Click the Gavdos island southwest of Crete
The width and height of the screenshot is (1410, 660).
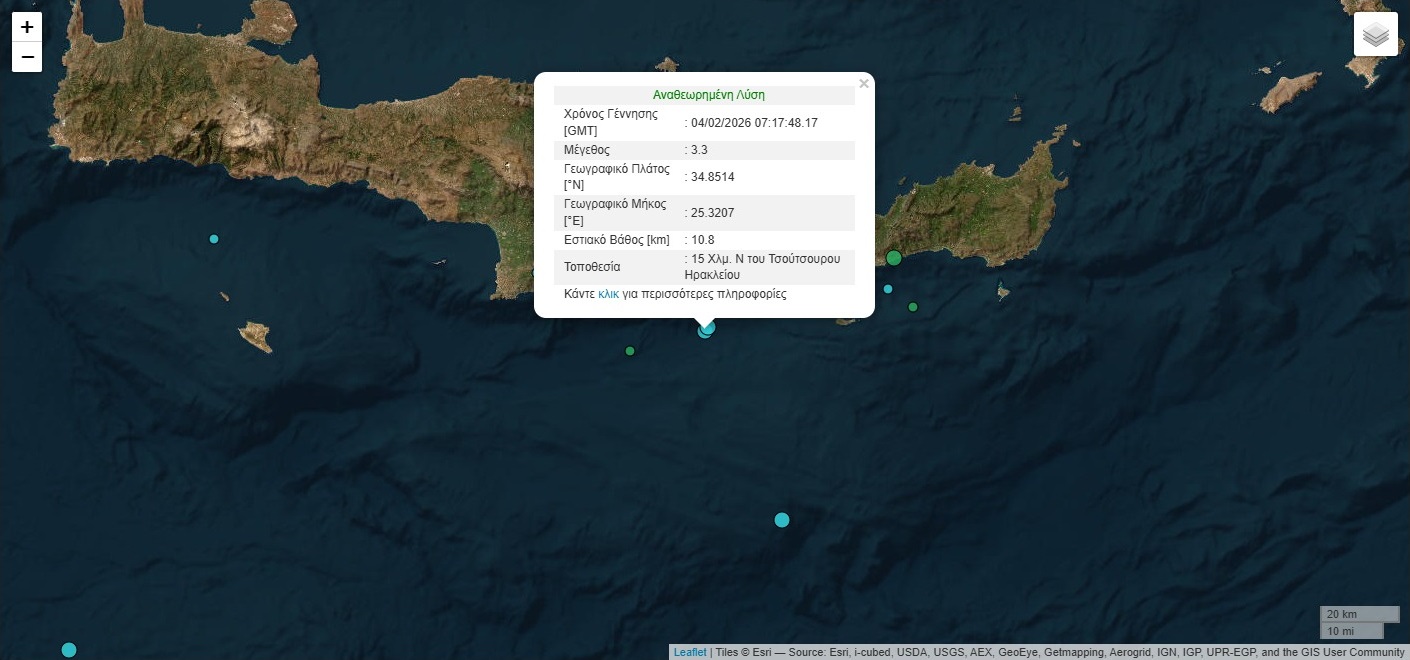[x=256, y=336]
